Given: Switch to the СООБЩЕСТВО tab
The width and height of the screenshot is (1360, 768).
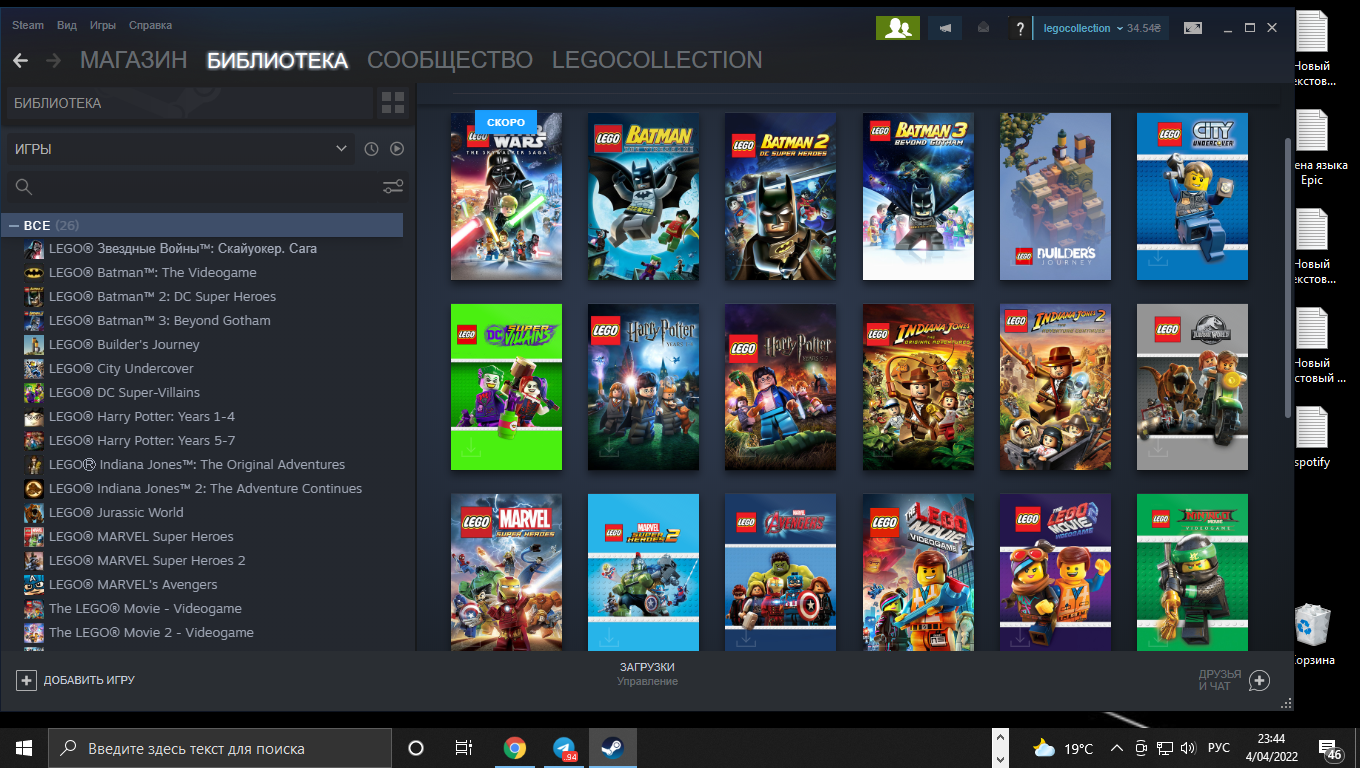Looking at the screenshot, I should pos(450,61).
